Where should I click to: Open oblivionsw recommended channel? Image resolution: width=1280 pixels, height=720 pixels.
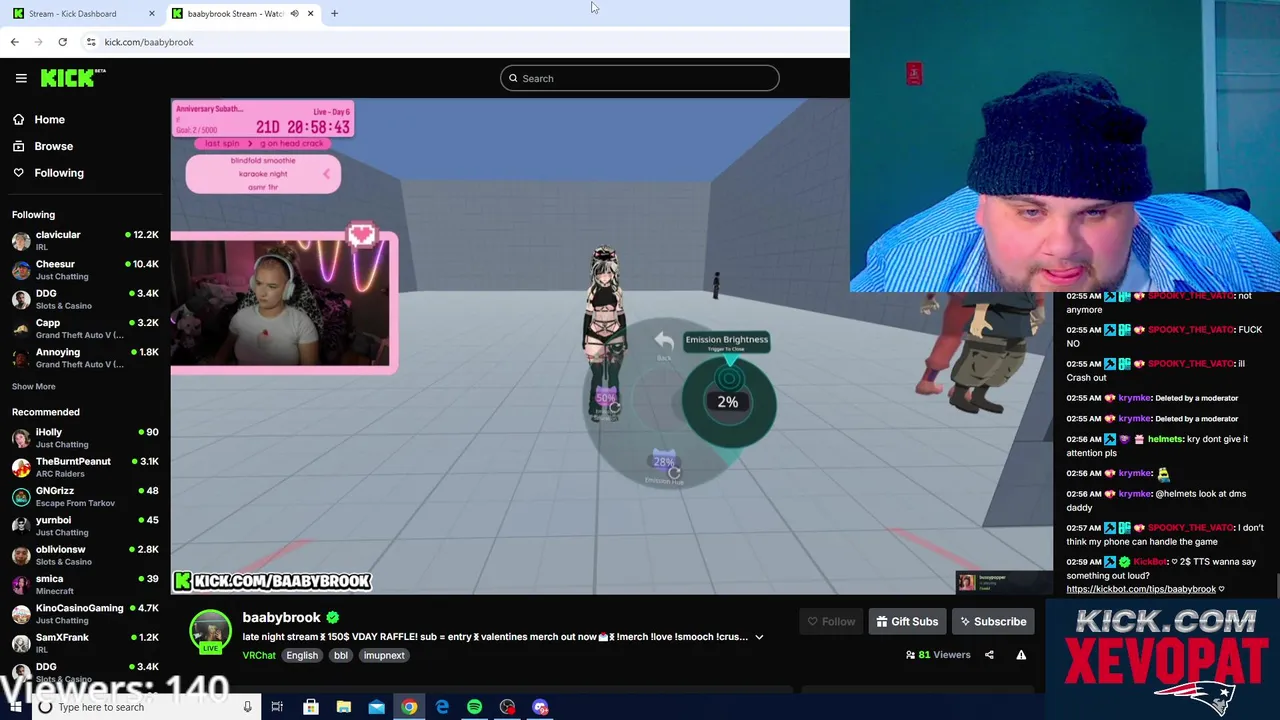[x=85, y=555]
